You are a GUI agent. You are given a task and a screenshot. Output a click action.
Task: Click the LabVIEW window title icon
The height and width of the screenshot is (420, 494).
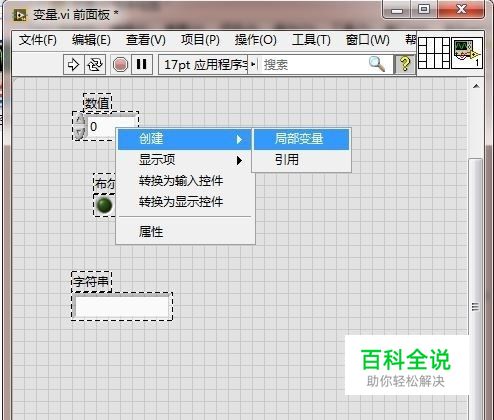click(x=19, y=15)
